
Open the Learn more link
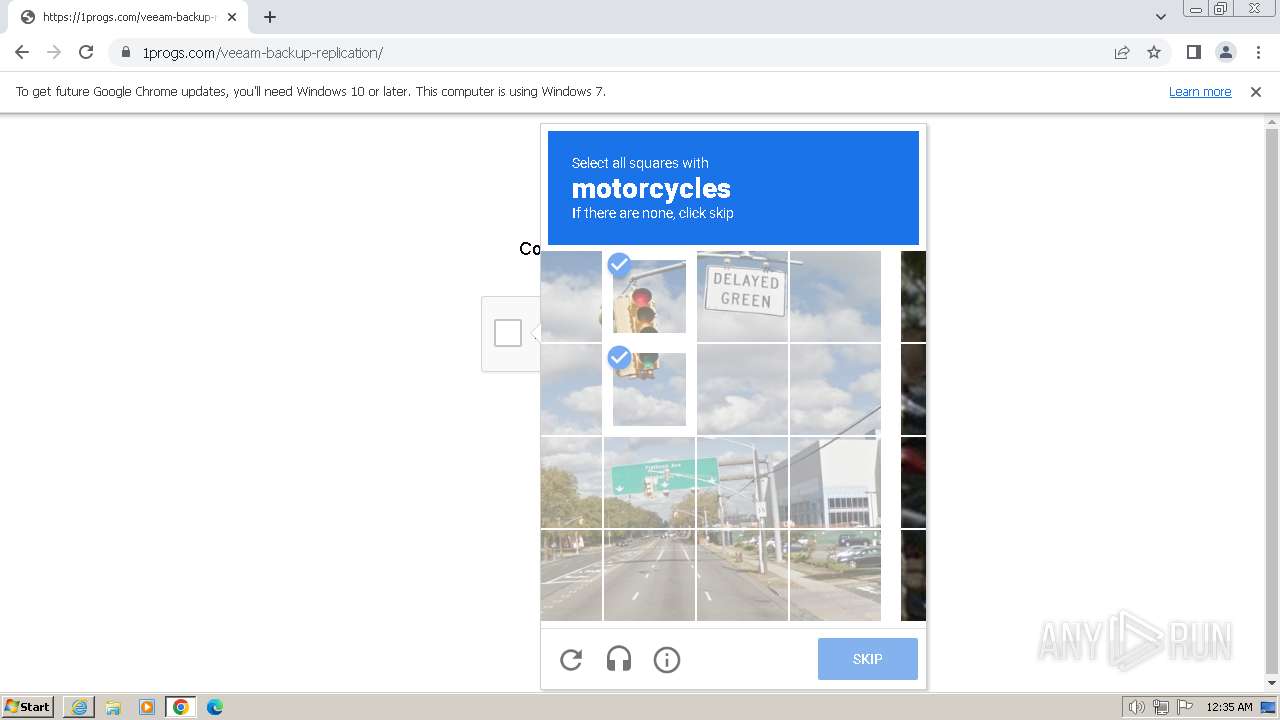(x=1200, y=91)
